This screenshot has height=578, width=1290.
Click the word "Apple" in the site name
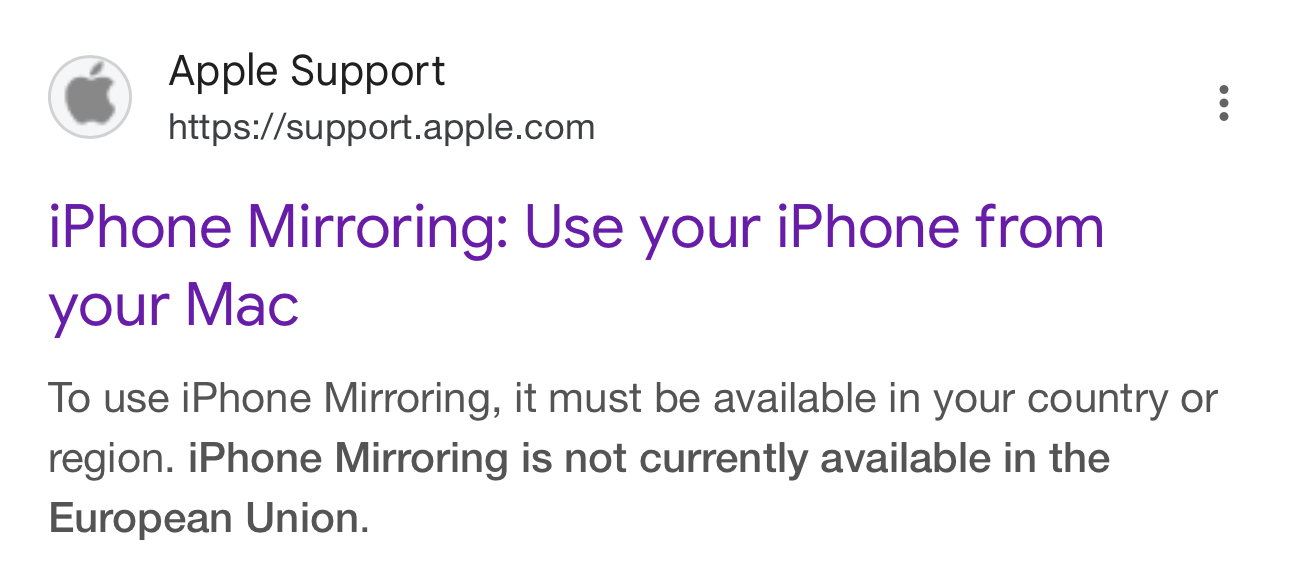pyautogui.click(x=225, y=72)
